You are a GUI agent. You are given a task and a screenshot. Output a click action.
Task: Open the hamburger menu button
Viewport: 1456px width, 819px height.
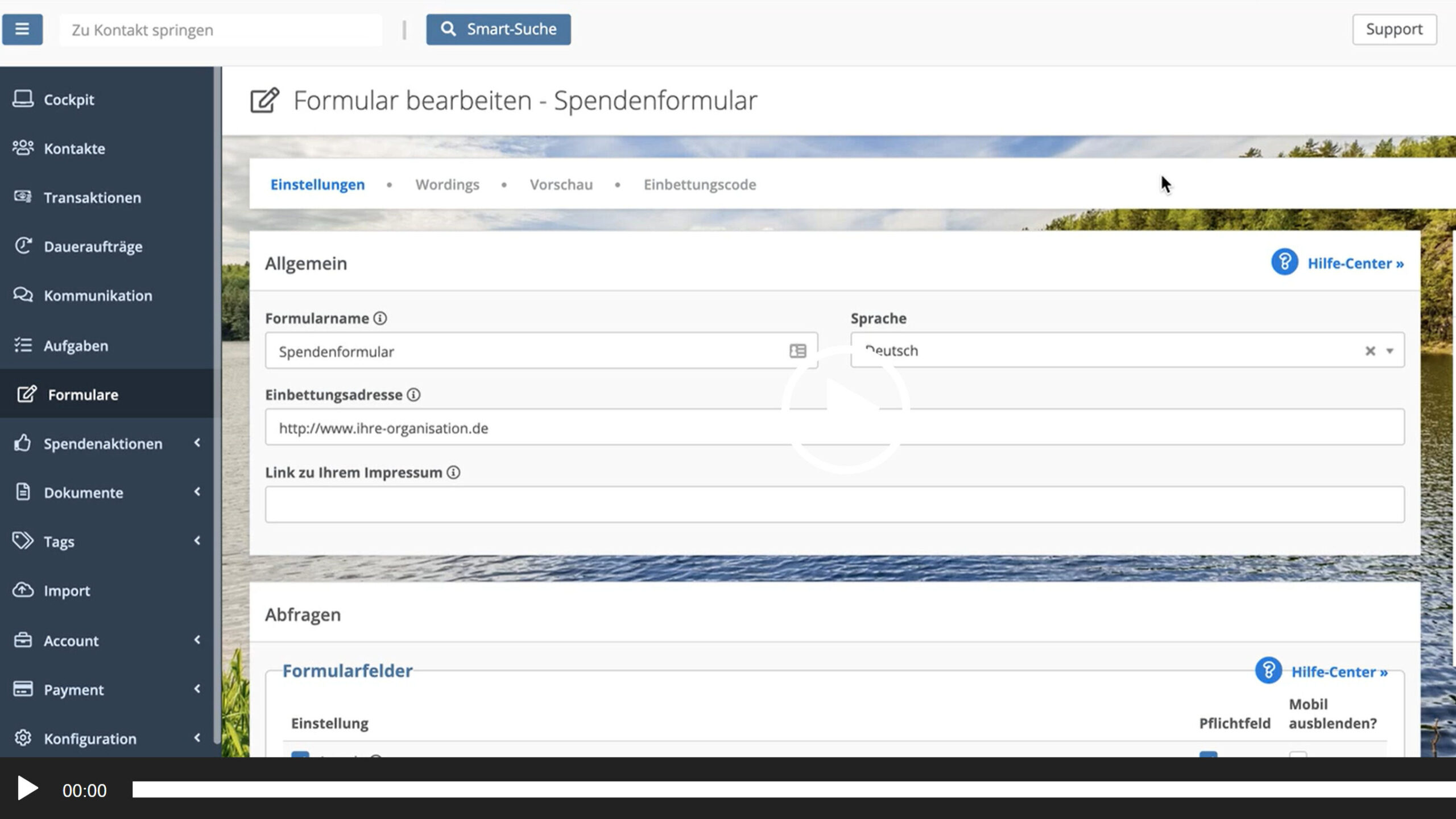point(22,29)
